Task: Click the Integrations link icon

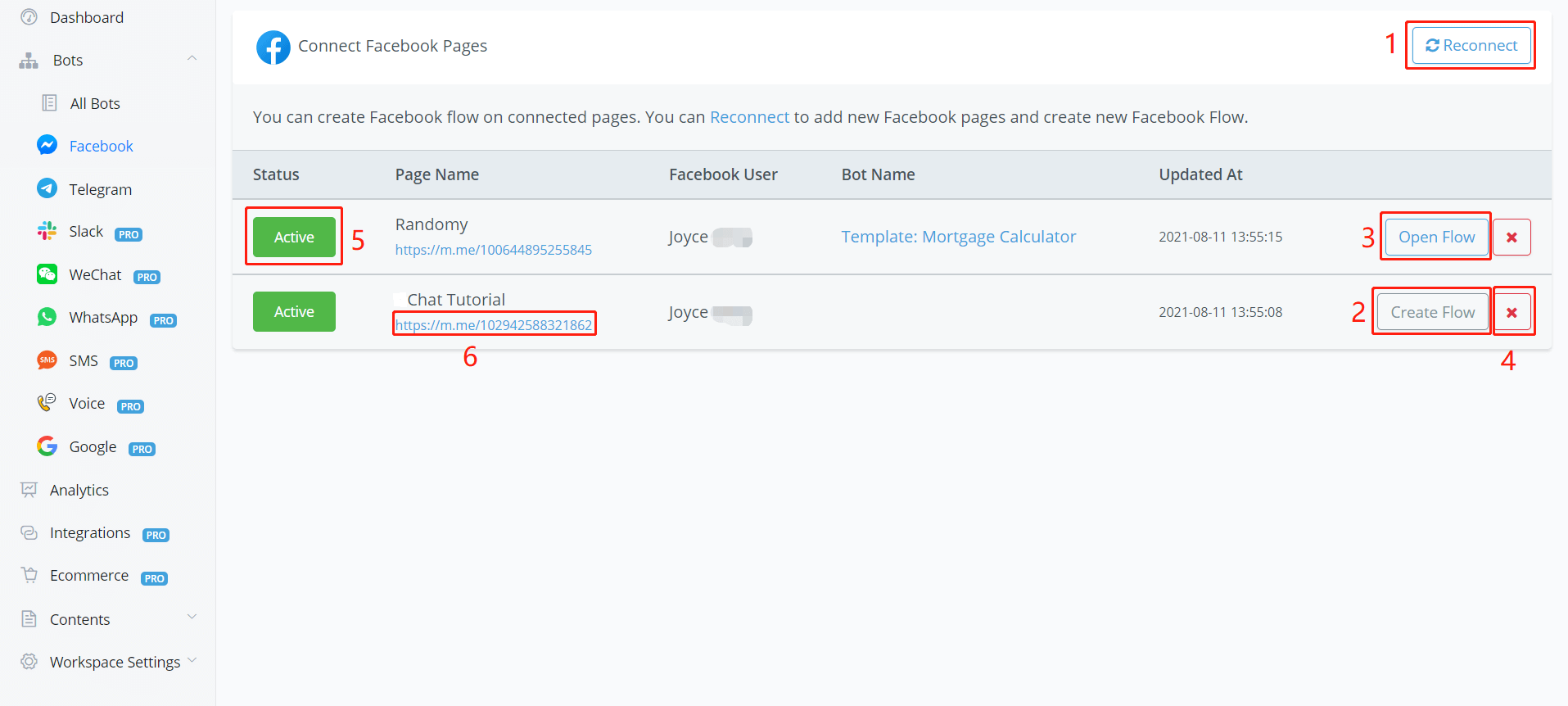Action: pos(29,532)
